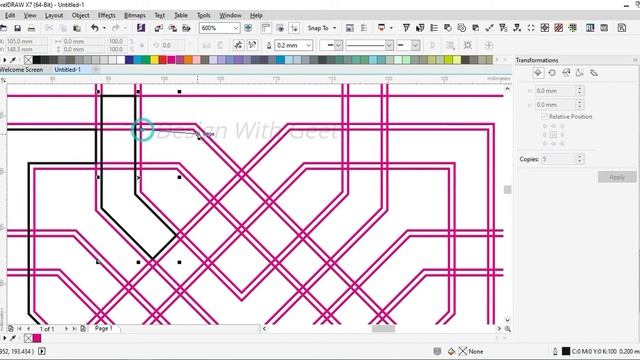Select the Rotate tab in Transformations
The width and height of the screenshot is (640, 360).
(552, 73)
